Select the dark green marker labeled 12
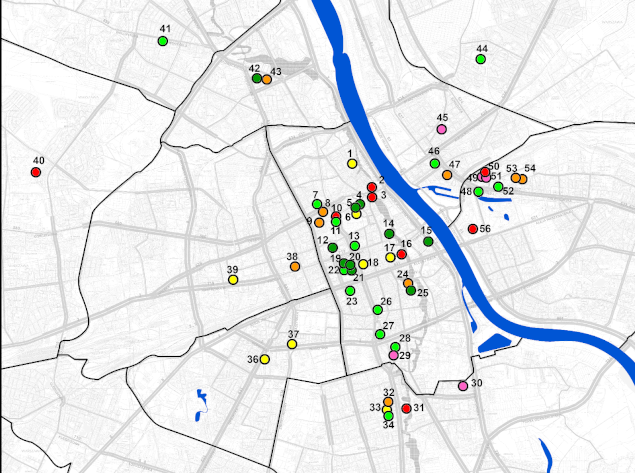The image size is (635, 473). (x=332, y=247)
